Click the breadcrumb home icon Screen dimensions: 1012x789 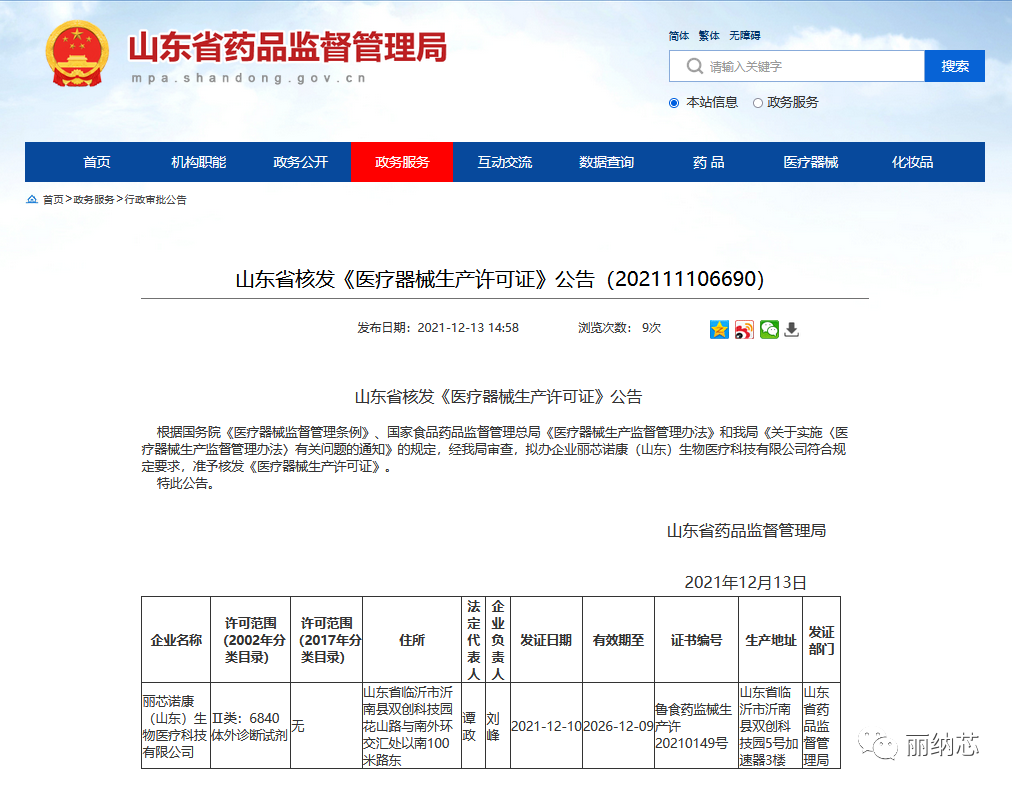[33, 199]
